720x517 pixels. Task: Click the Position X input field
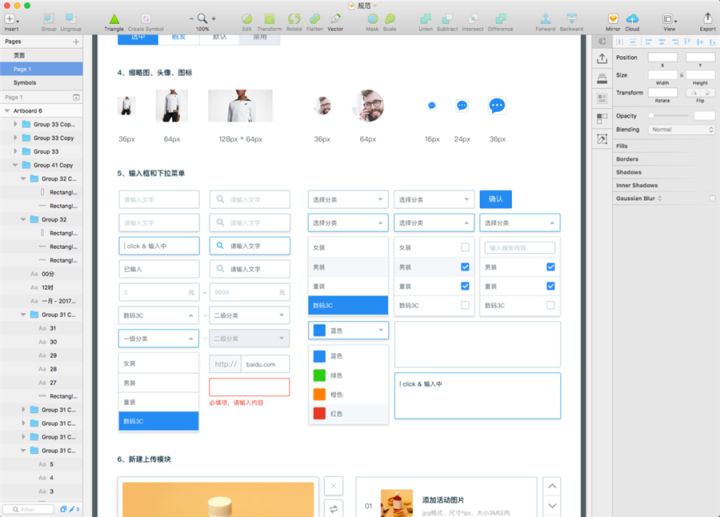pos(663,57)
